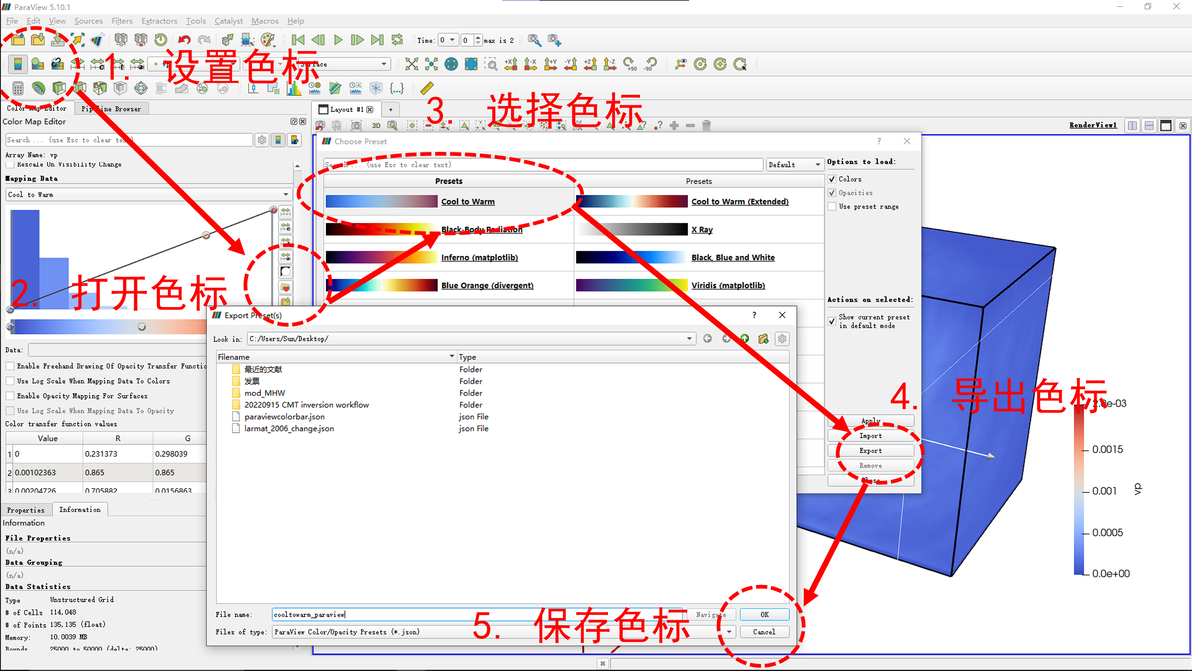Click the choose preset heart-folder icon
The image size is (1192, 671).
click(x=286, y=288)
